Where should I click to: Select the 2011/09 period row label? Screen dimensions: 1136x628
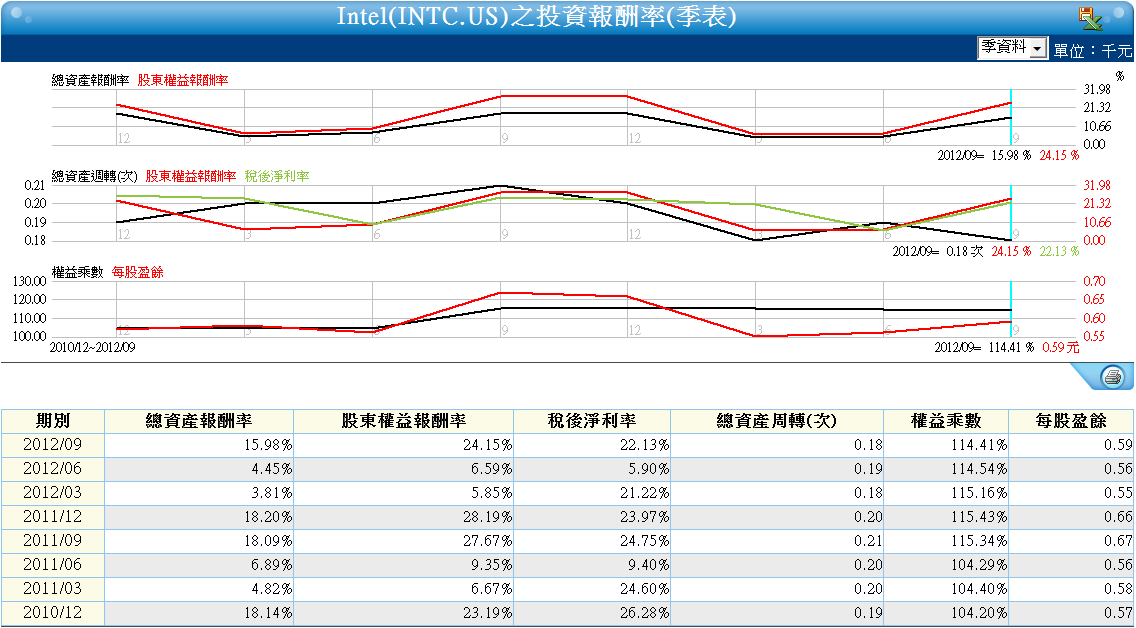point(53,541)
